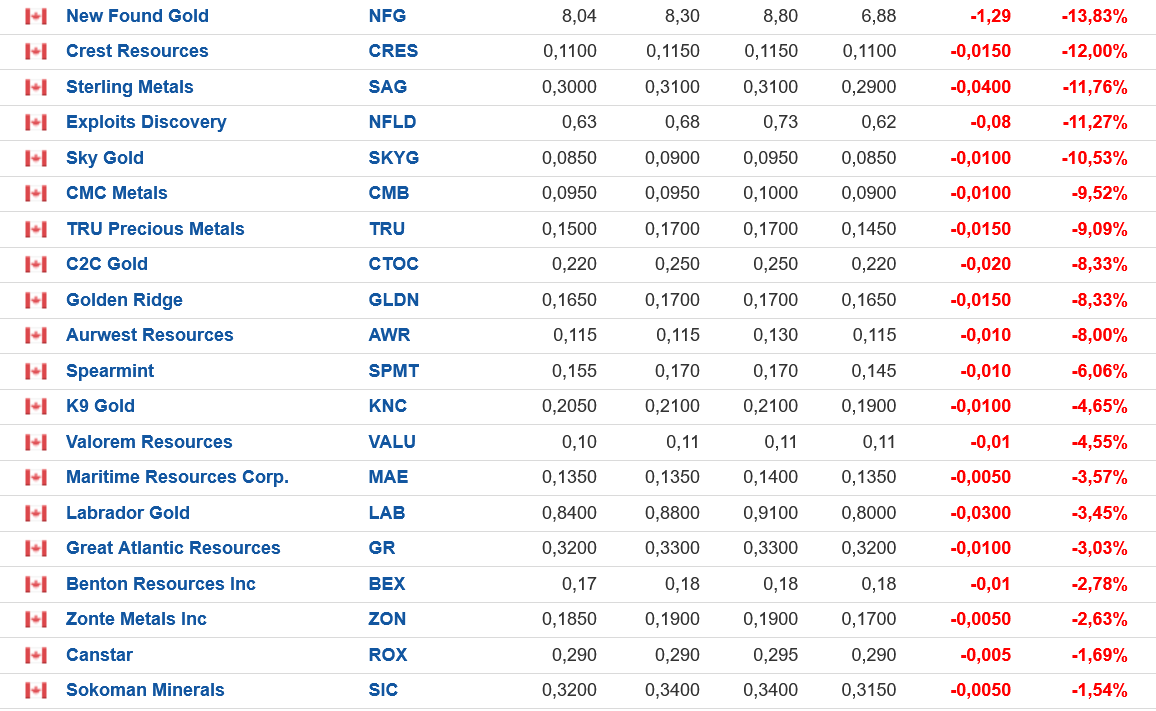Image resolution: width=1156 pixels, height=711 pixels.
Task: Click ticker symbol SKYG
Action: click(x=393, y=158)
